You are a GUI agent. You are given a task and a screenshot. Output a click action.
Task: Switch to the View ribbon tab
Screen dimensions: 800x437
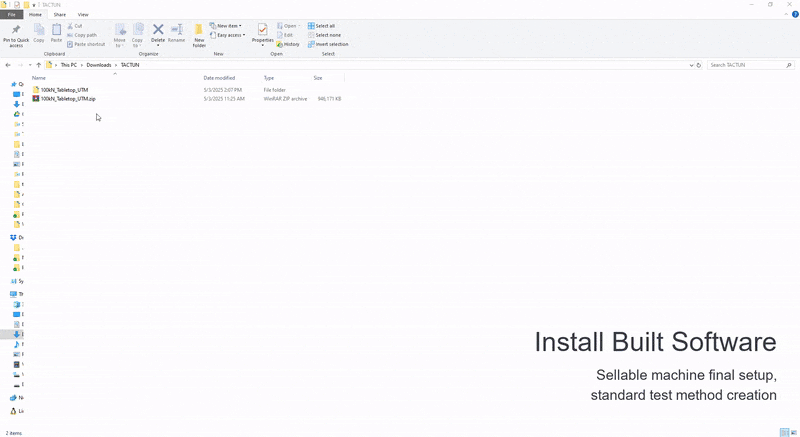(83, 15)
